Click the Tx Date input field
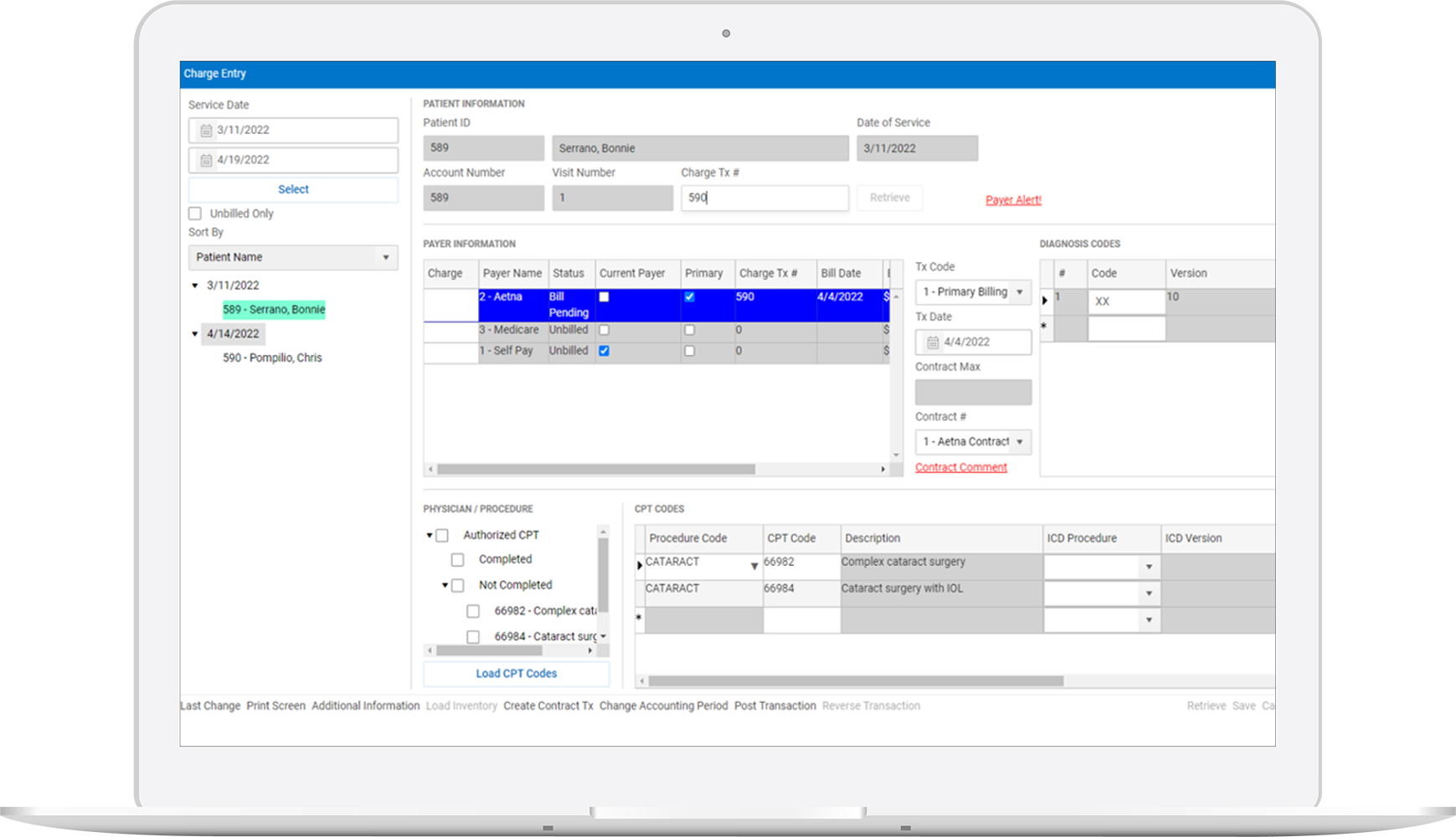The image size is (1456, 837). point(973,342)
